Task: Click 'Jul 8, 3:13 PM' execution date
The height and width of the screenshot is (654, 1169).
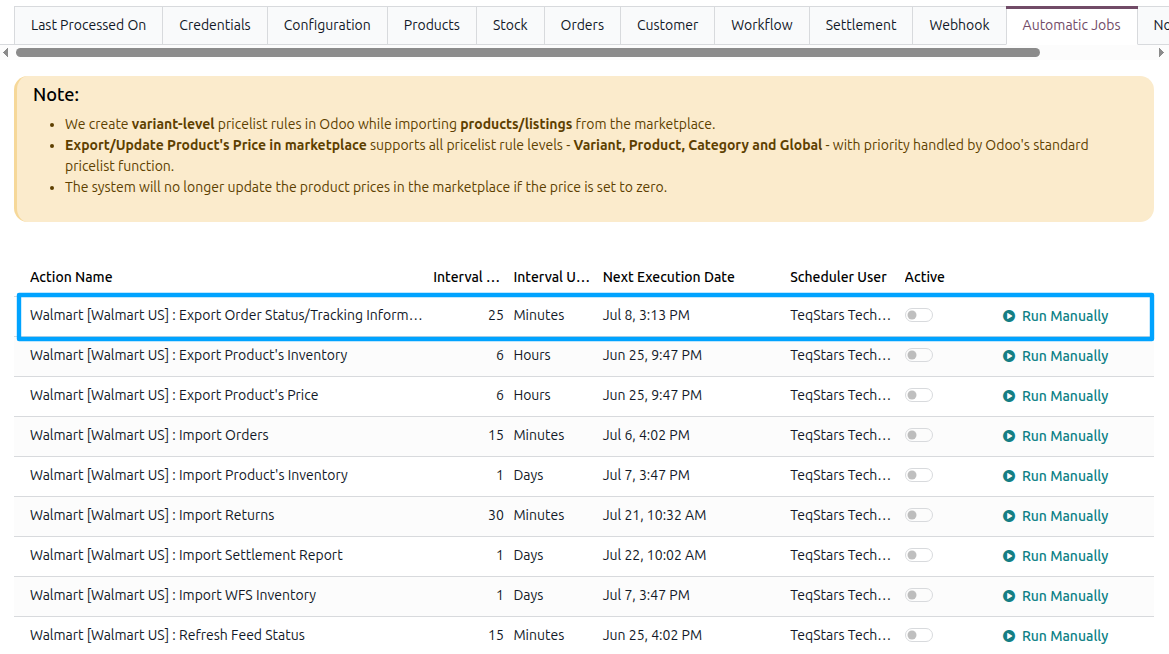Action: 646,315
